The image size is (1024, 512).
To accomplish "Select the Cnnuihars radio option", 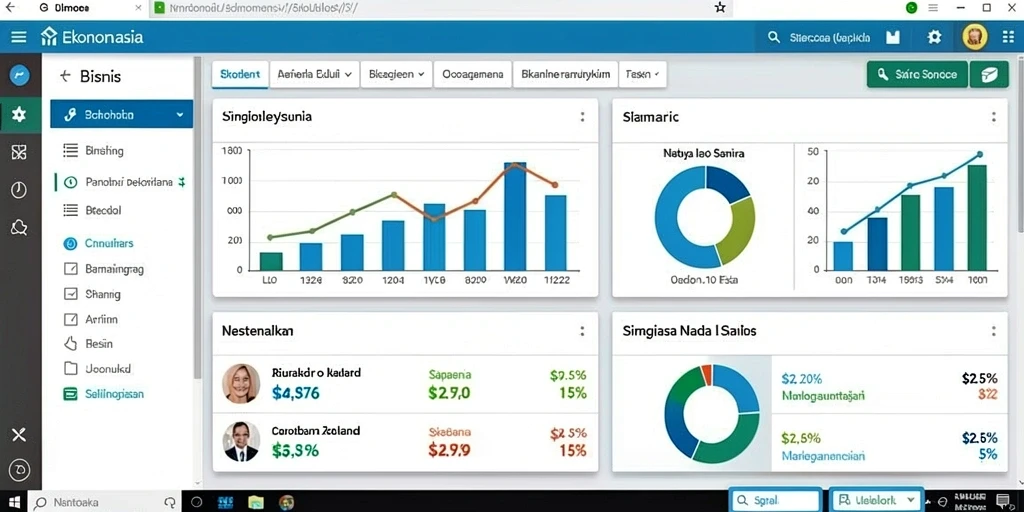I will tap(70, 244).
